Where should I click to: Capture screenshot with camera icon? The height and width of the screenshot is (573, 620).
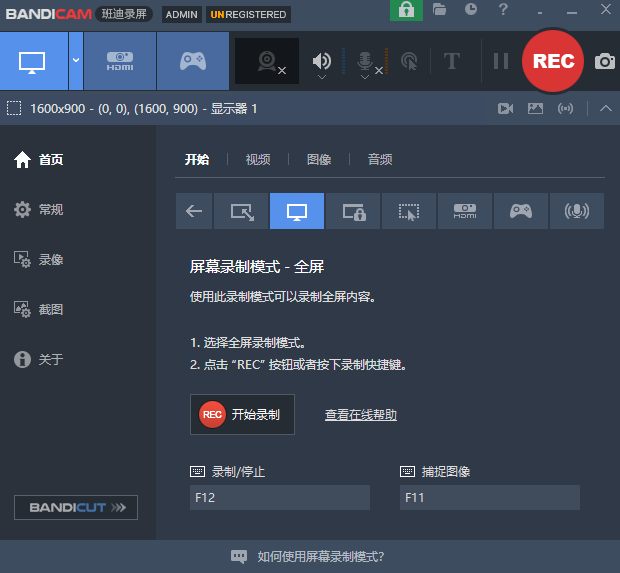click(605, 61)
